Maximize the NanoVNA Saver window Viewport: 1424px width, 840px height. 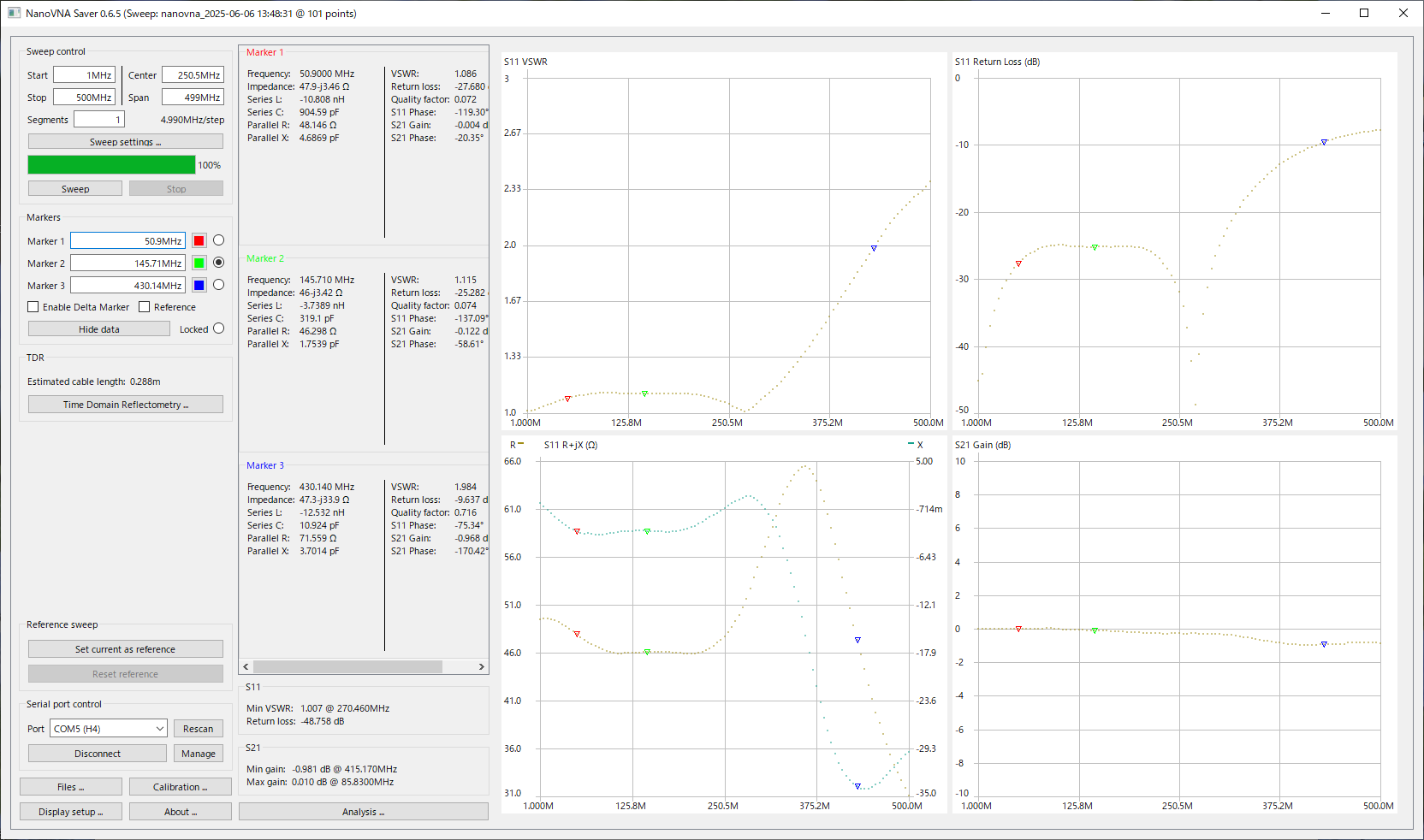1364,13
